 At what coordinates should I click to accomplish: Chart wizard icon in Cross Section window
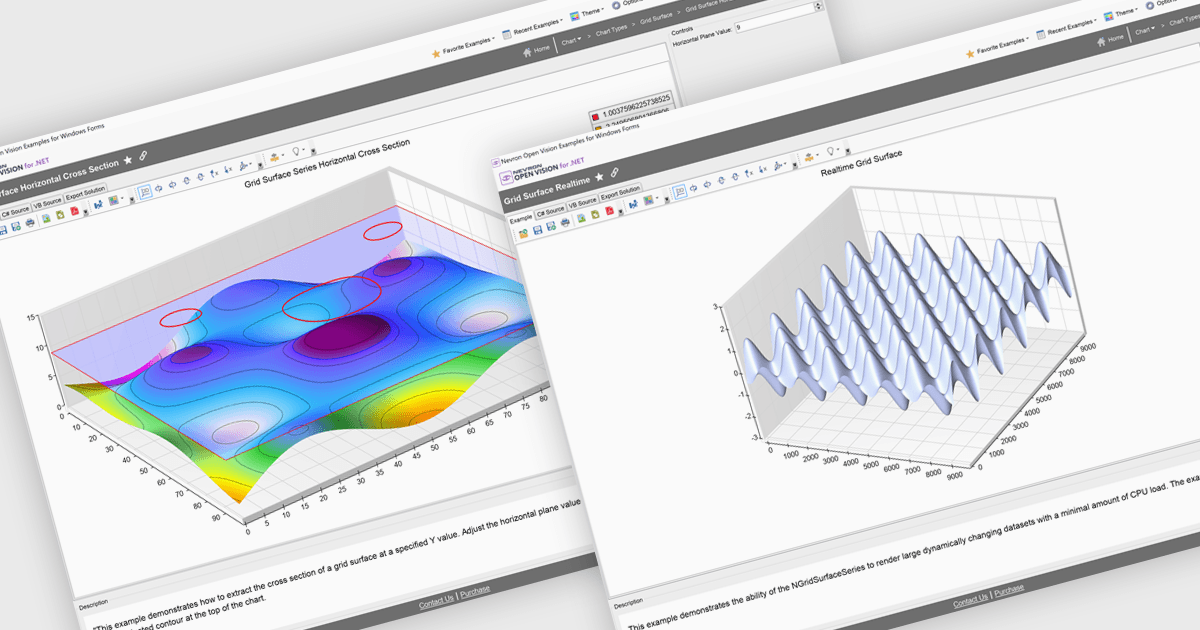(x=98, y=205)
